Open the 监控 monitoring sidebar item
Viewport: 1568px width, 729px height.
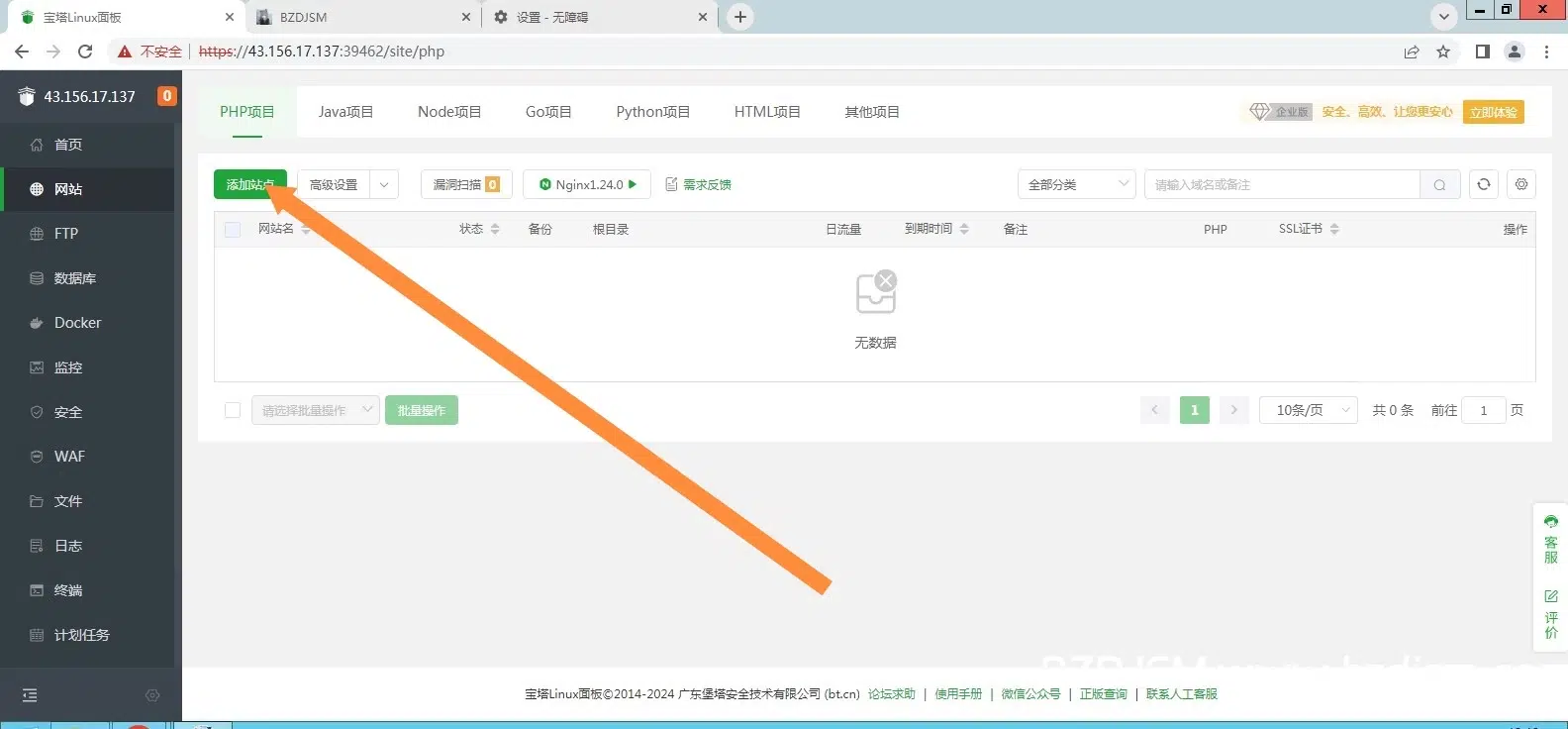point(87,367)
